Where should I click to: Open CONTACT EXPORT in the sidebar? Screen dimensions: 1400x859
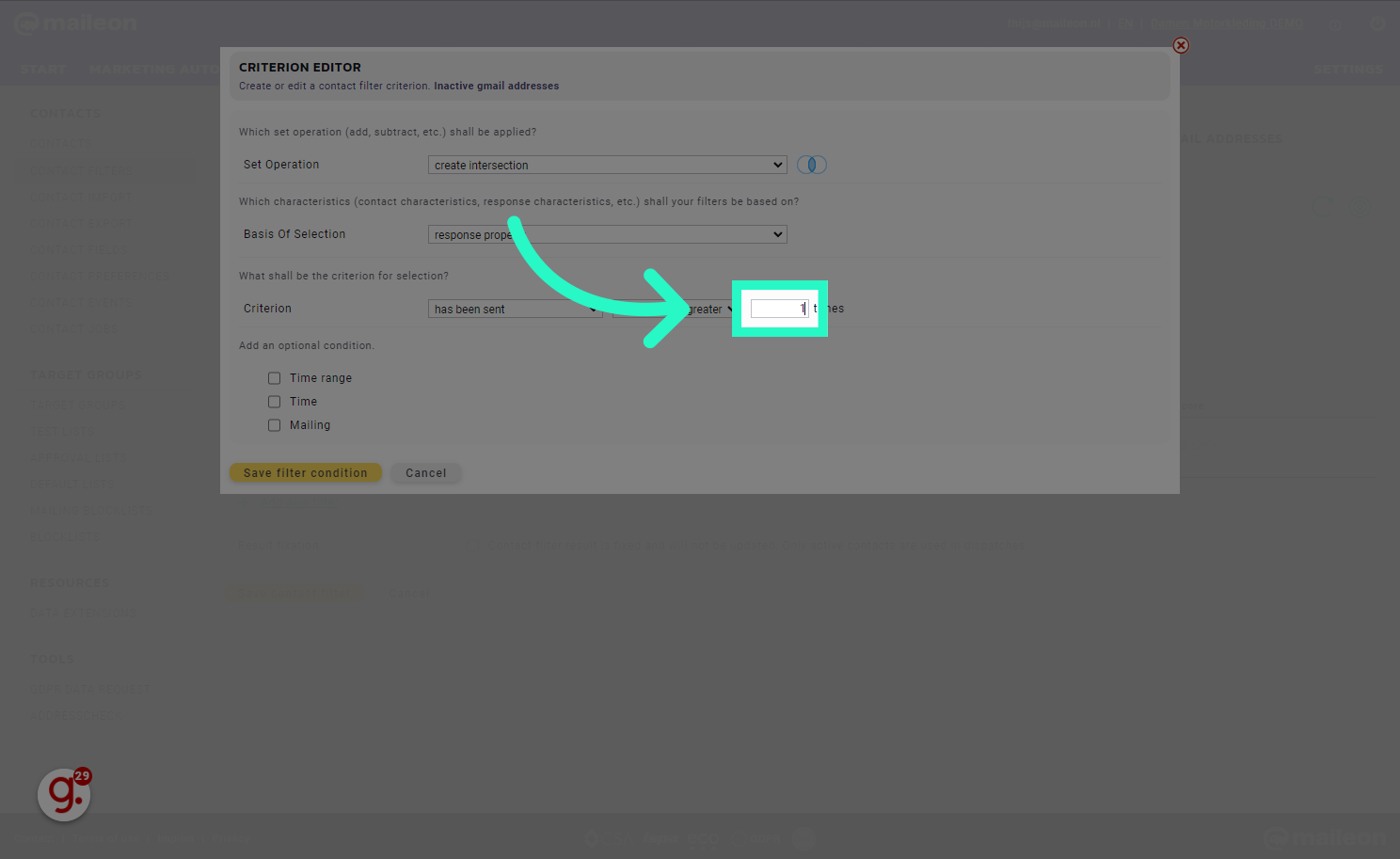pos(81,223)
